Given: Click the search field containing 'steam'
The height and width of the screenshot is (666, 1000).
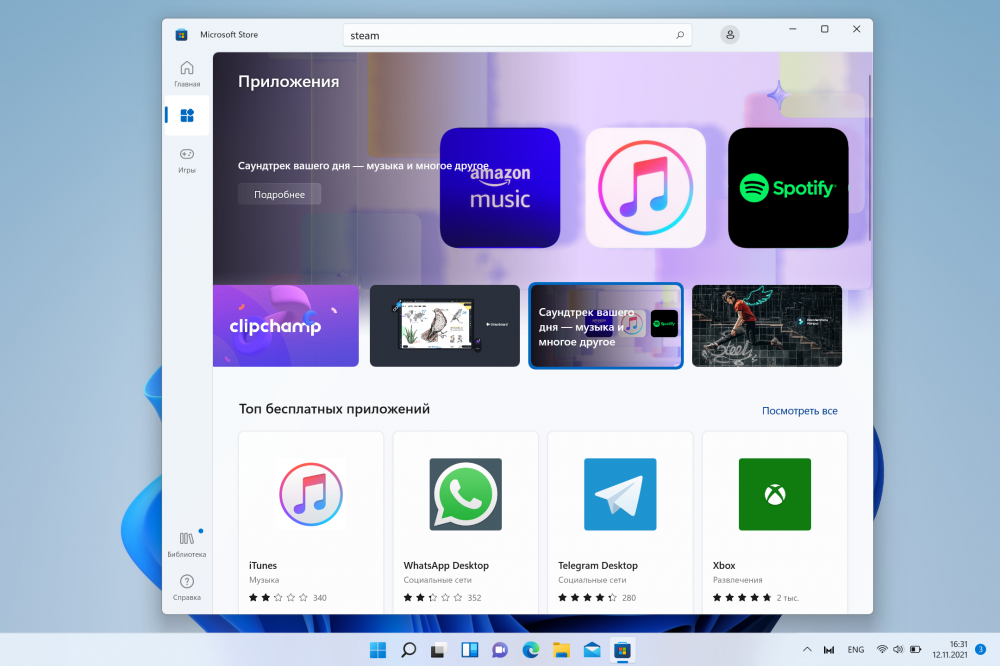Looking at the screenshot, I should click(x=517, y=35).
